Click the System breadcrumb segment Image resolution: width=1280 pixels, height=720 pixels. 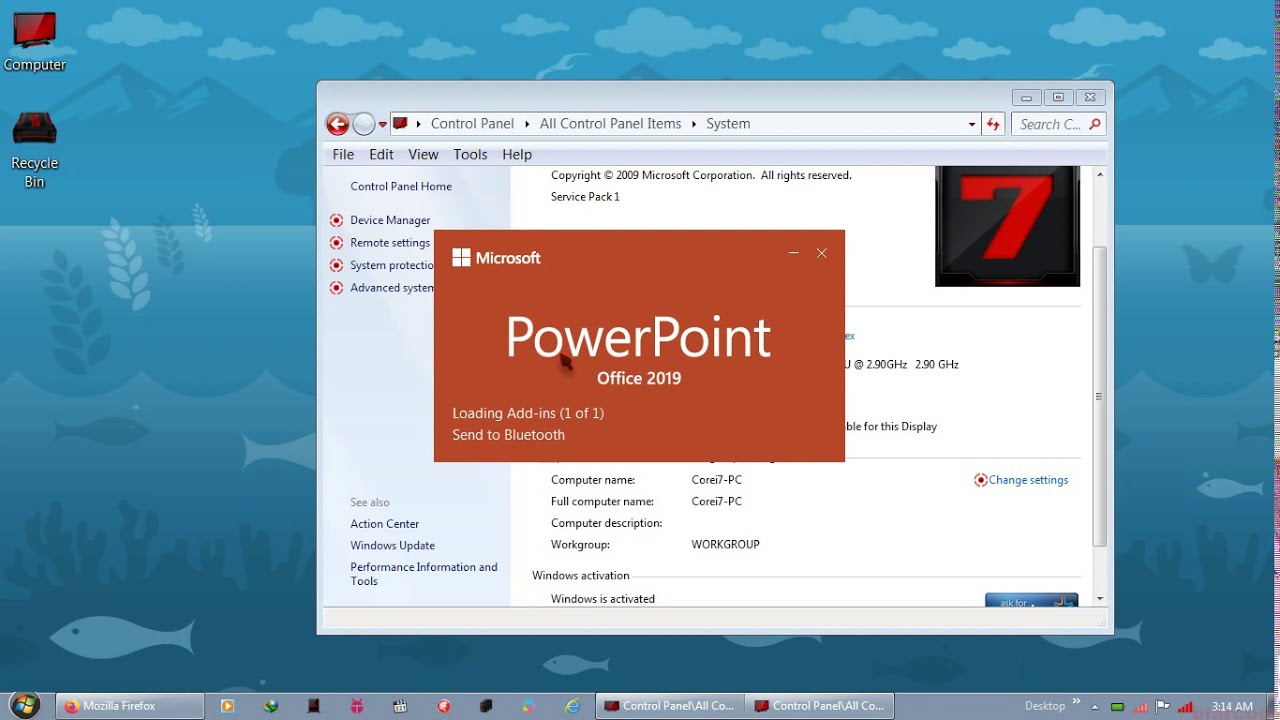point(728,124)
